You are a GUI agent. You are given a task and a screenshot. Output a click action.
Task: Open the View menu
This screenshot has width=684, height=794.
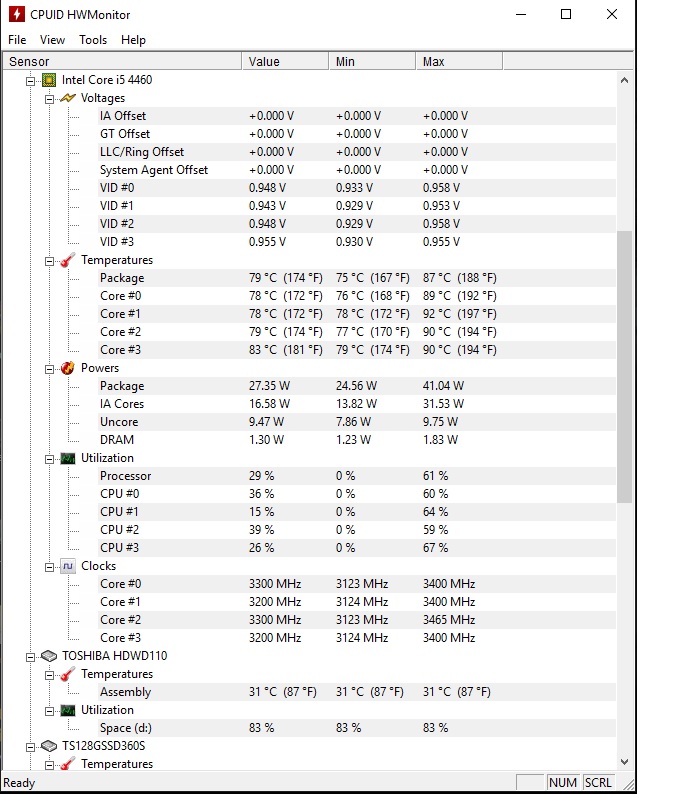(53, 40)
